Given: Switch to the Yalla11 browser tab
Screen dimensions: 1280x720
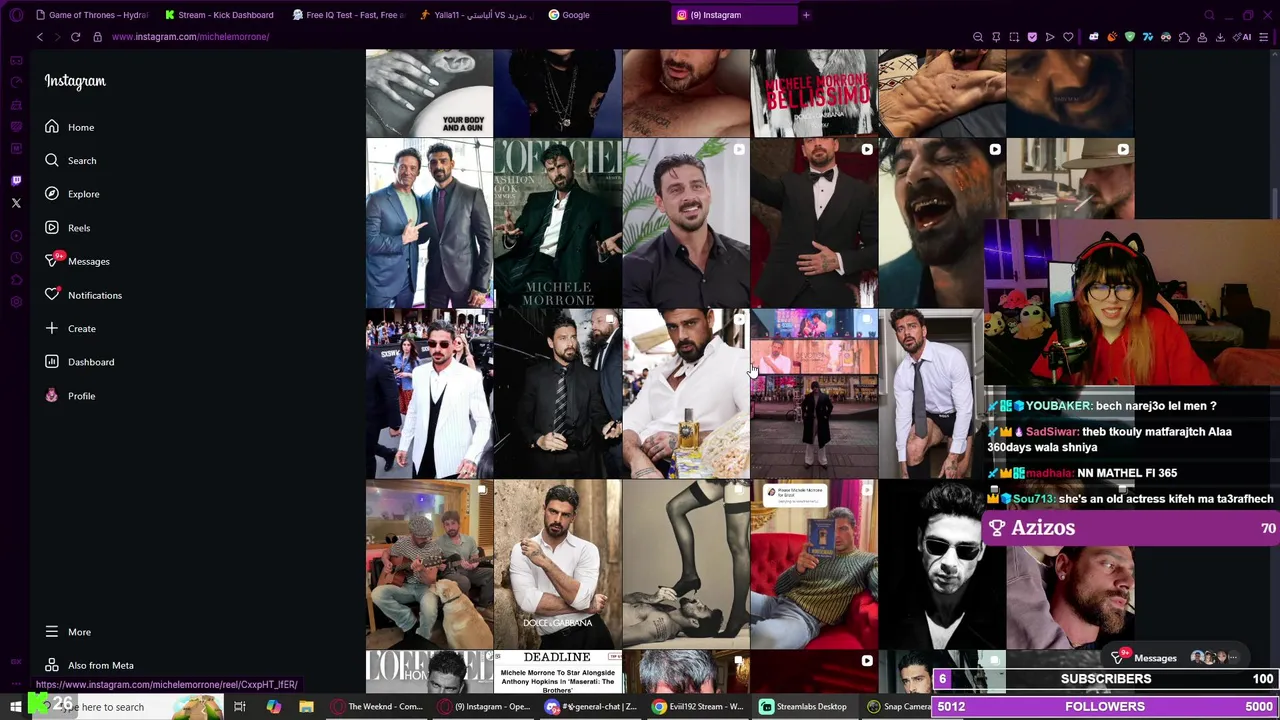Looking at the screenshot, I should [x=476, y=15].
